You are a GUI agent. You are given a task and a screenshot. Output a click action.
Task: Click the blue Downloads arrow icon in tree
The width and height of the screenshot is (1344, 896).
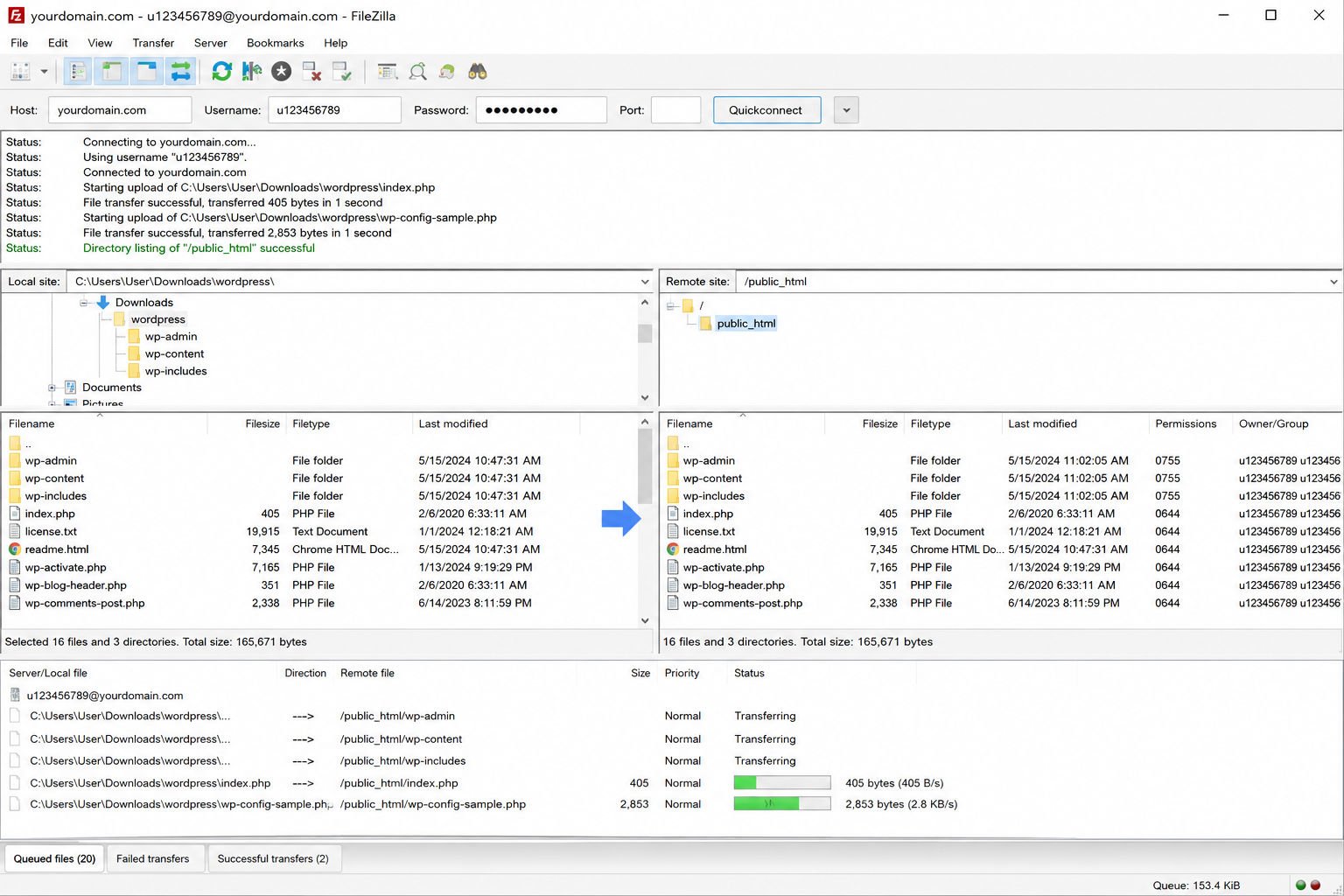click(x=102, y=303)
